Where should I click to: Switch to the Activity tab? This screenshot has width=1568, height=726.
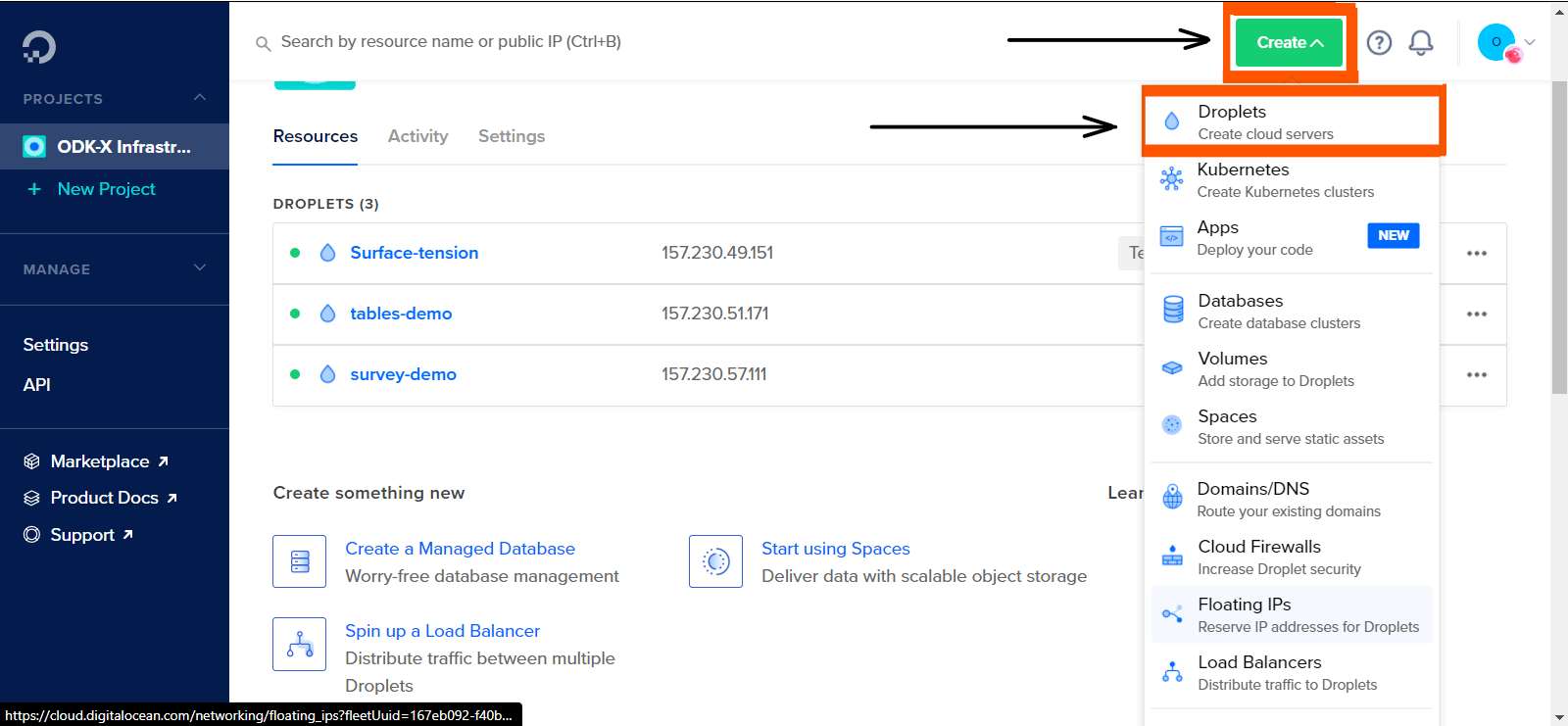pyautogui.click(x=418, y=136)
